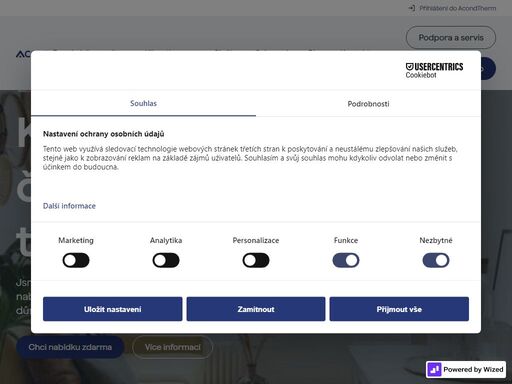Click Chci nabídku zdarma button

pos(70,347)
